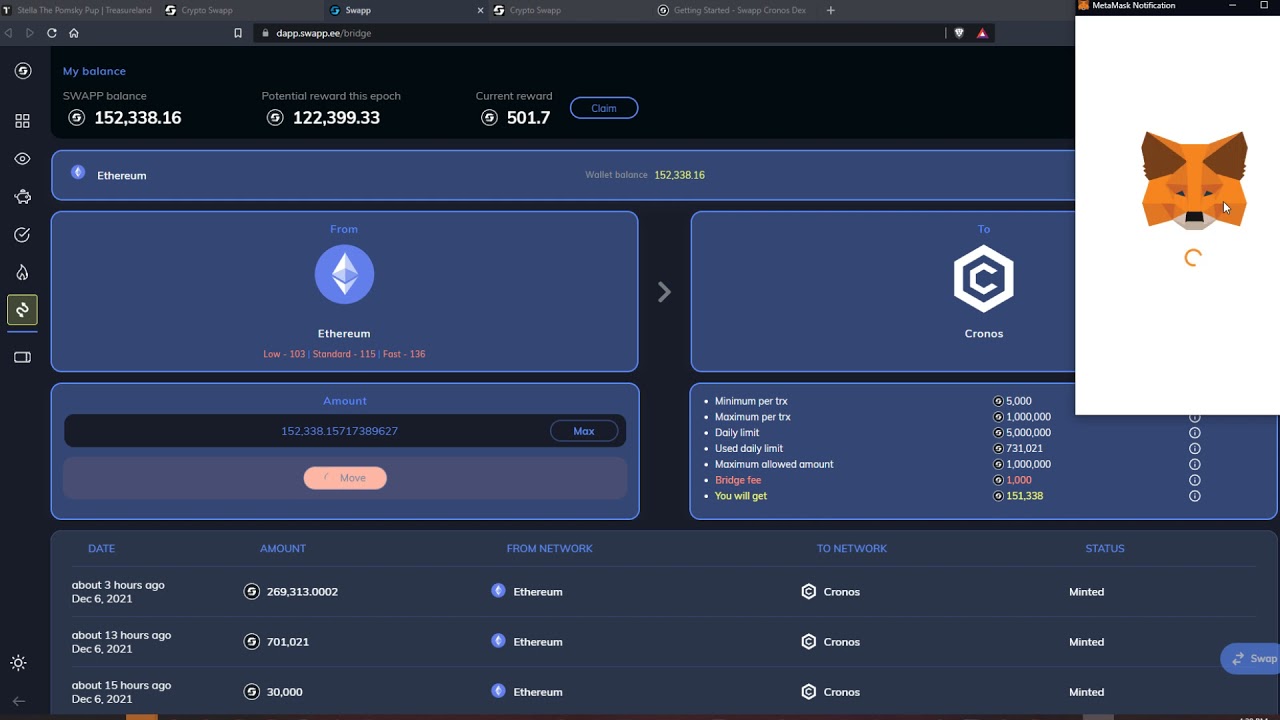
Task: Collapse sidebar with the back arrow
Action: [18, 701]
